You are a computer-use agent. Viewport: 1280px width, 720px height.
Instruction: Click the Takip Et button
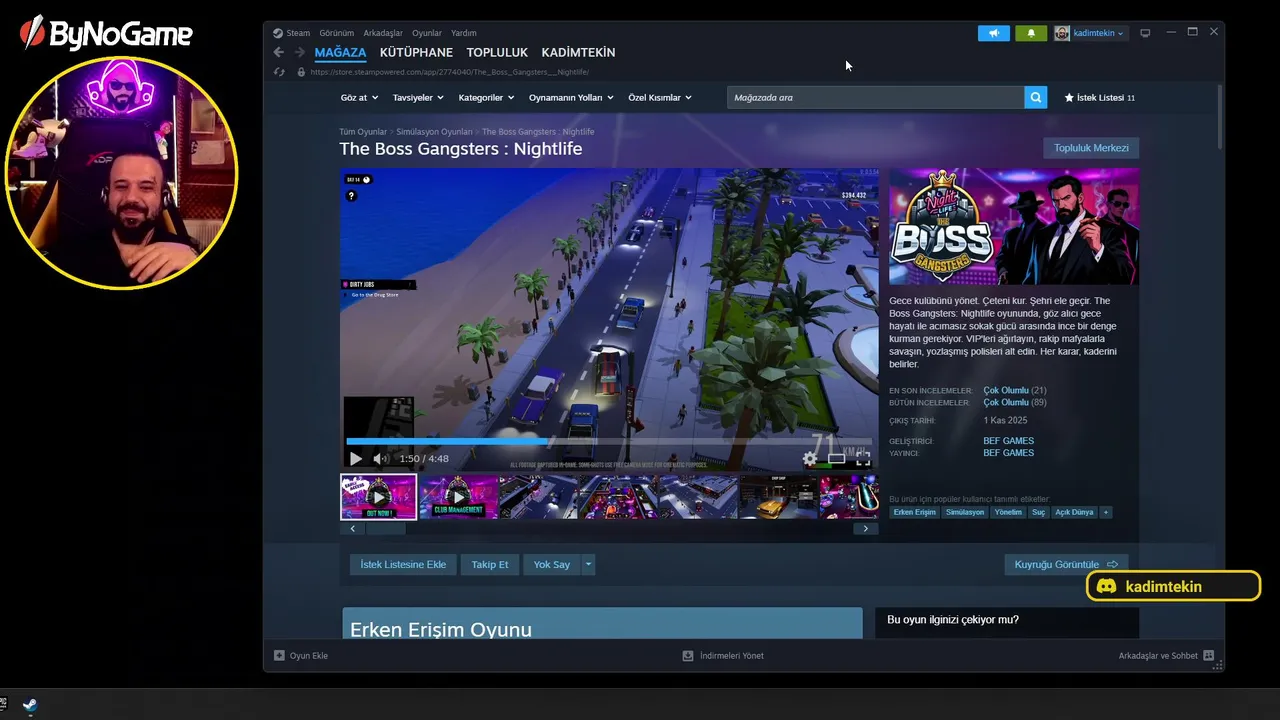pos(490,565)
